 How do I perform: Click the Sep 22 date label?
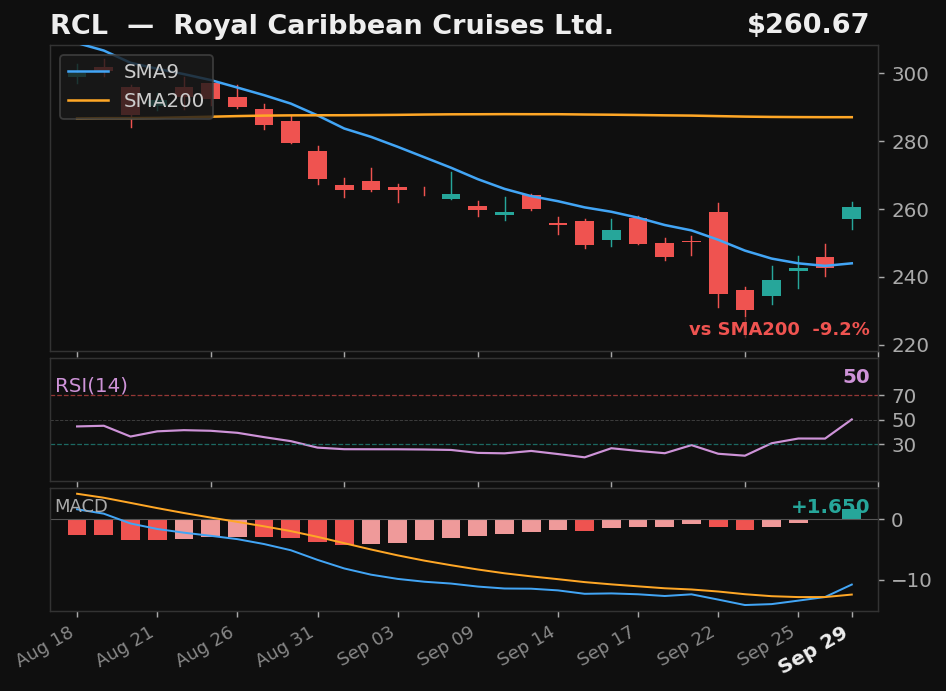point(688,646)
